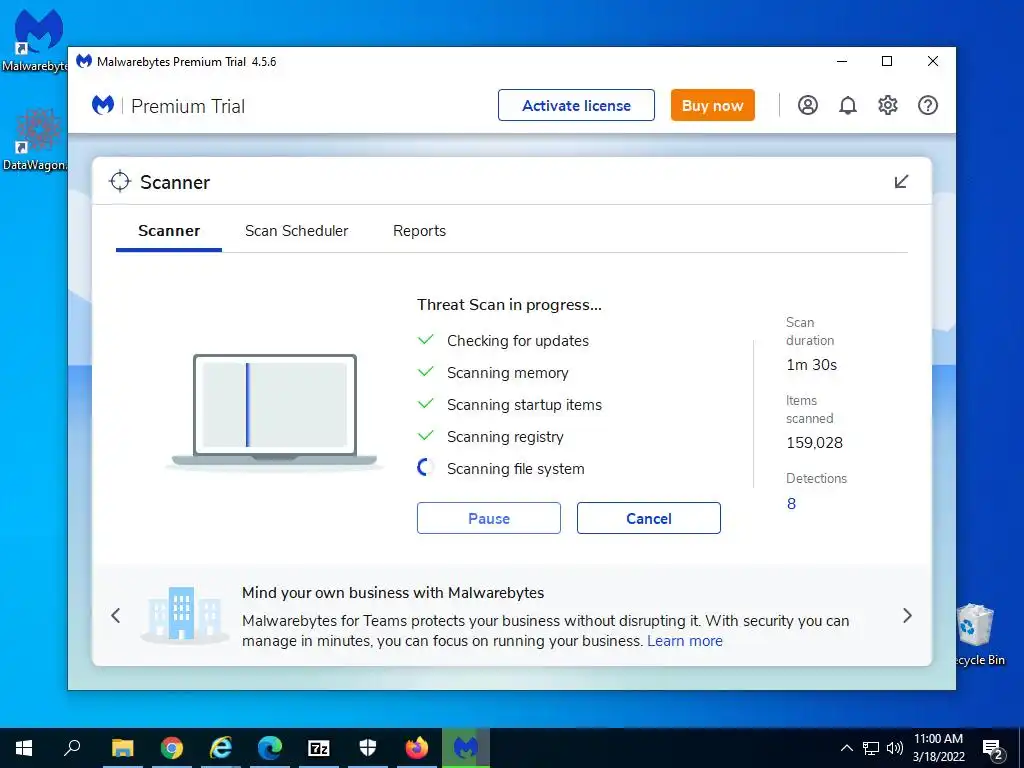
Task: Maximize the Malwarebytes window
Action: coord(887,61)
